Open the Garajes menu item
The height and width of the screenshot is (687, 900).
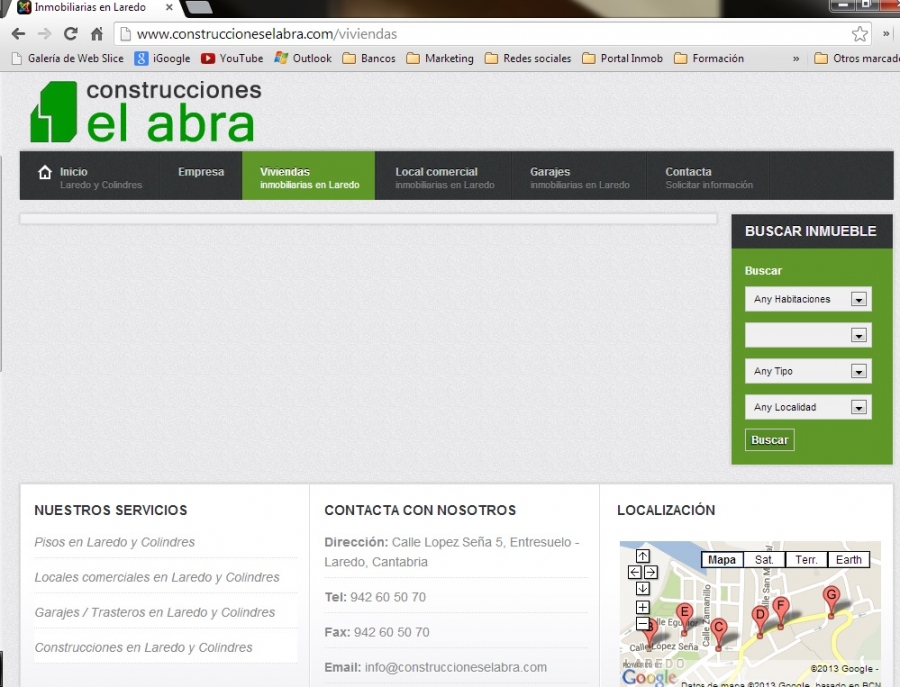click(x=579, y=177)
